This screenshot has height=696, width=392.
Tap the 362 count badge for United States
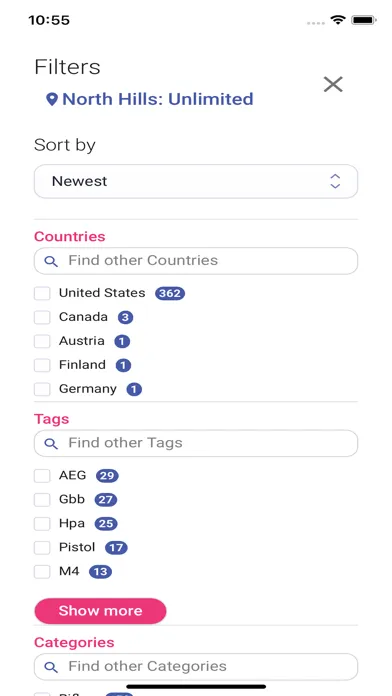(x=170, y=293)
